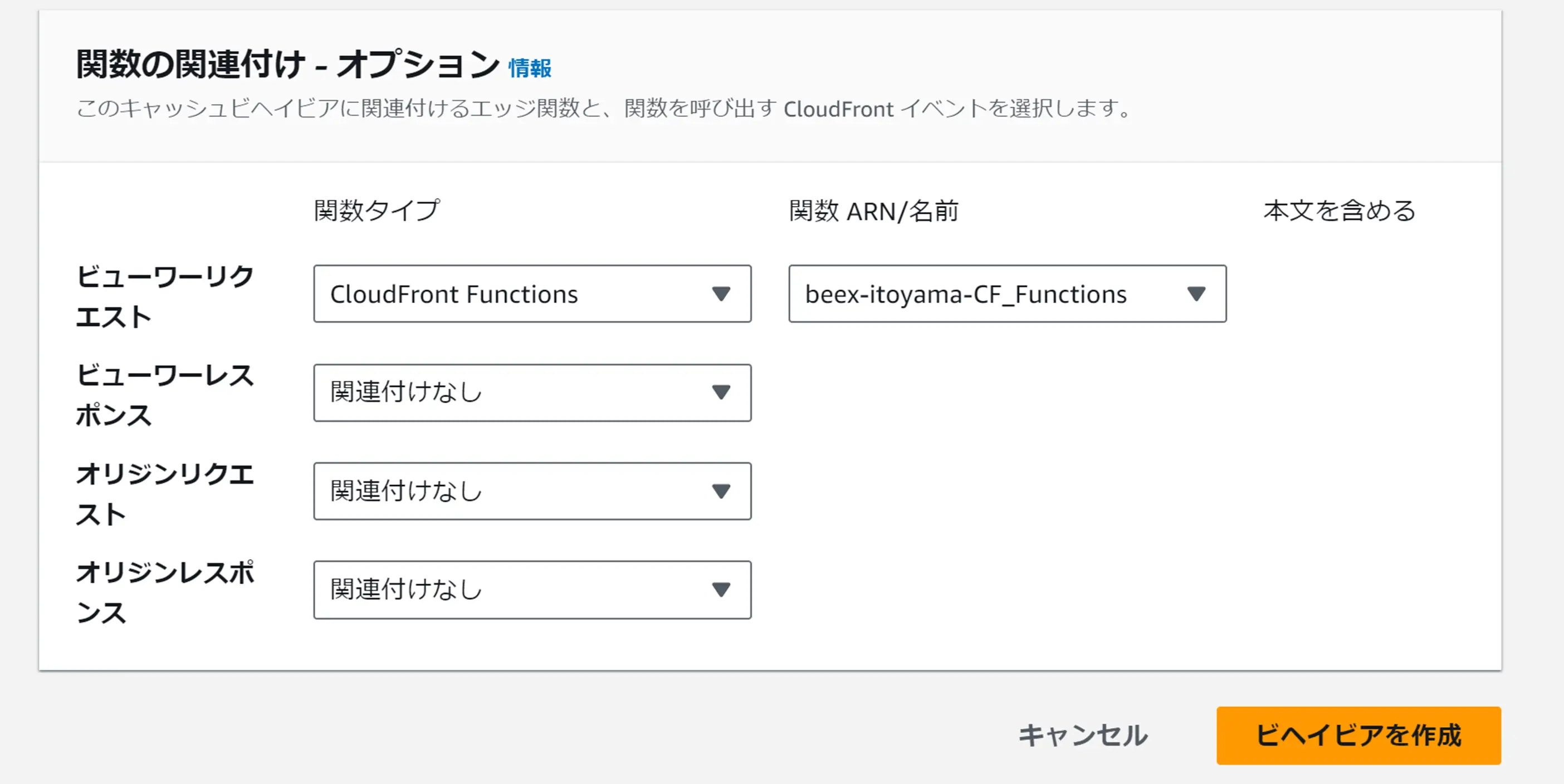Click the オリジンリクエスト row label

[x=164, y=494]
